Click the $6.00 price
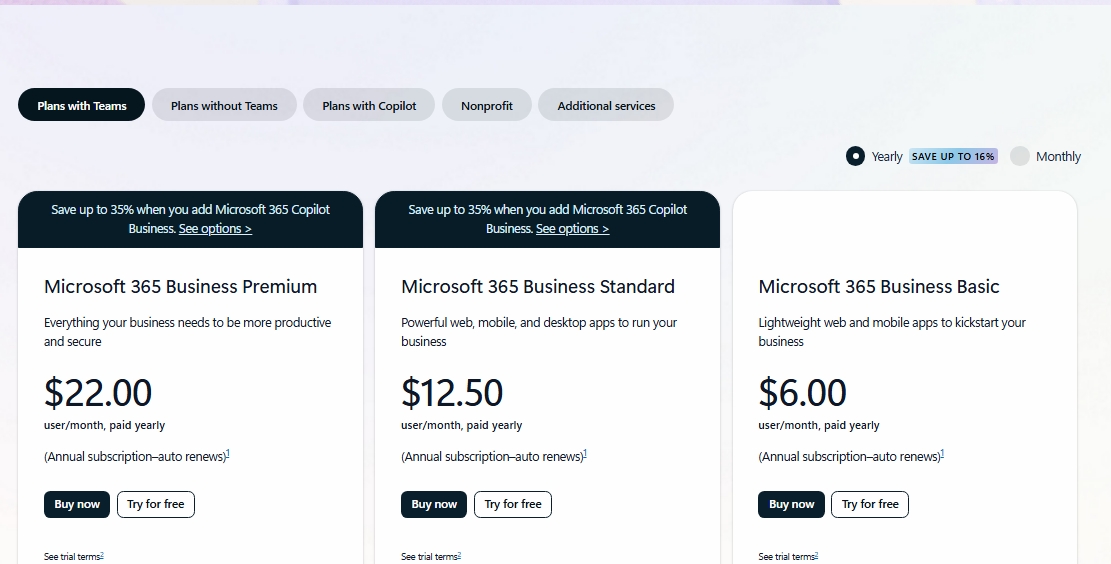 [x=802, y=393]
